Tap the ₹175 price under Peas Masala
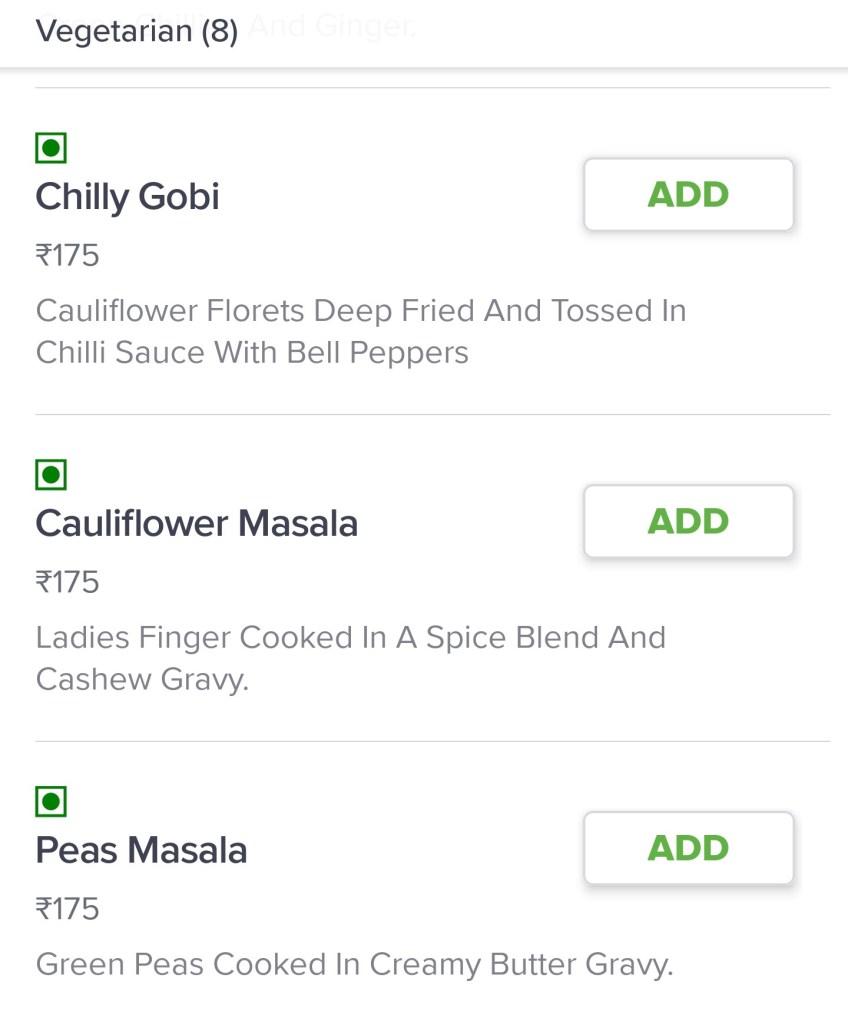 [68, 909]
